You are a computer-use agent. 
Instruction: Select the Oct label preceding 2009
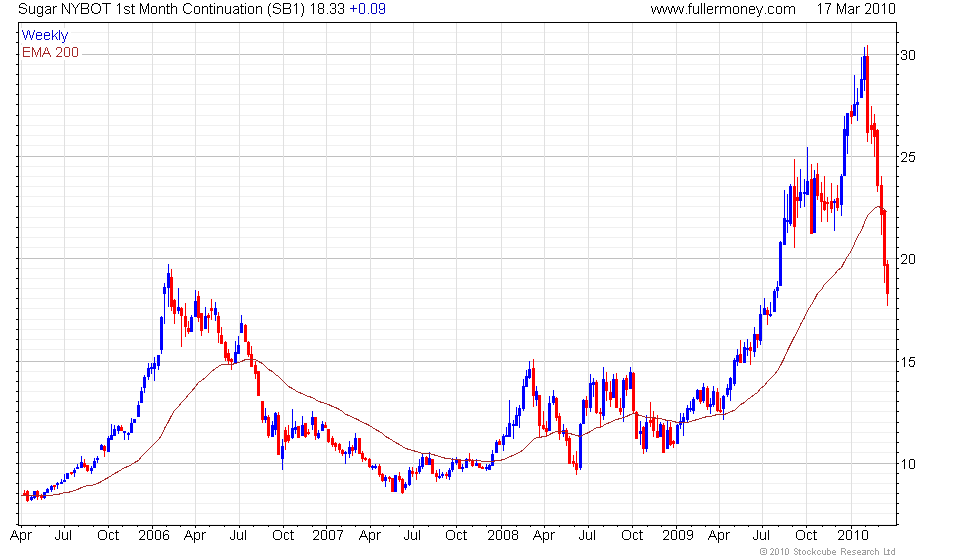(632, 535)
